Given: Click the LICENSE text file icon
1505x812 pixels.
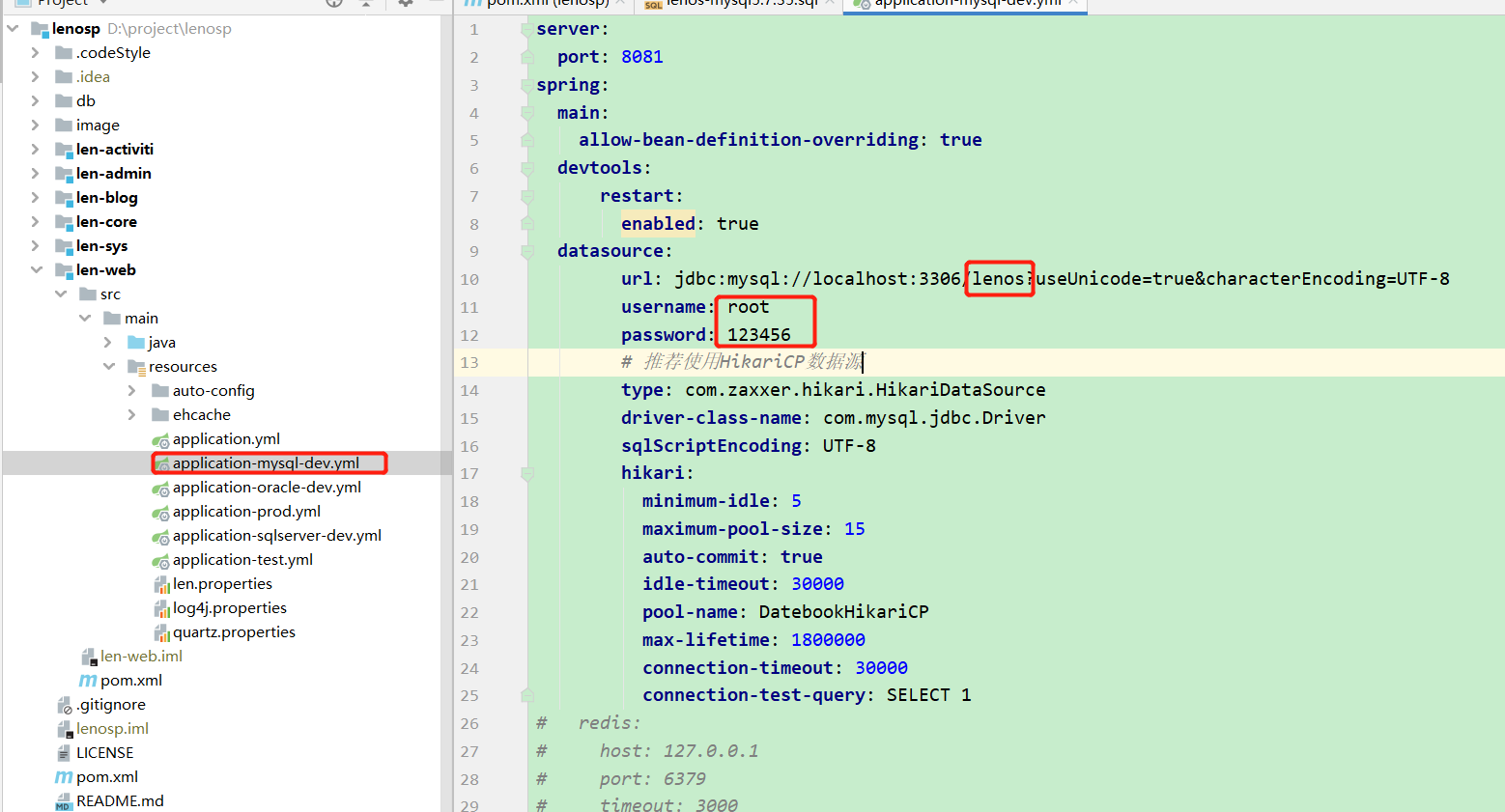Looking at the screenshot, I should (x=64, y=754).
